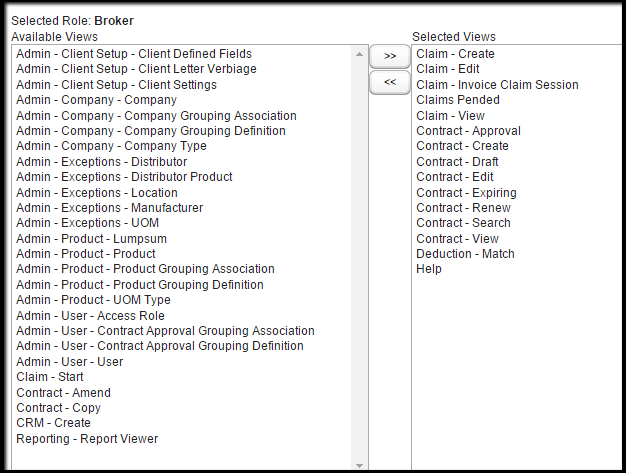Select Contract - Expiring view
626x473 pixels.
pyautogui.click(x=466, y=193)
